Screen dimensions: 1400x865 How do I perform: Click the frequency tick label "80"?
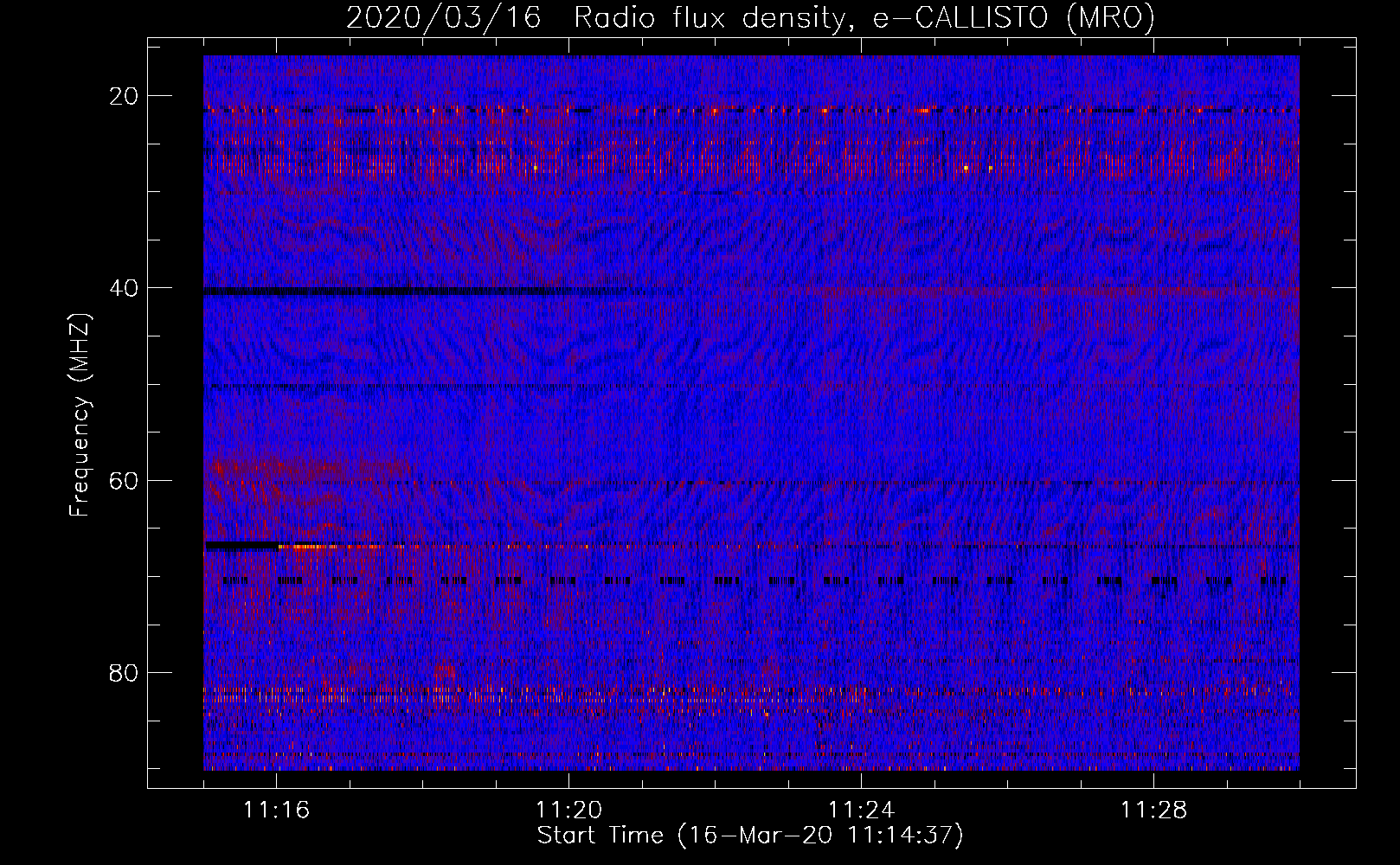[x=125, y=673]
